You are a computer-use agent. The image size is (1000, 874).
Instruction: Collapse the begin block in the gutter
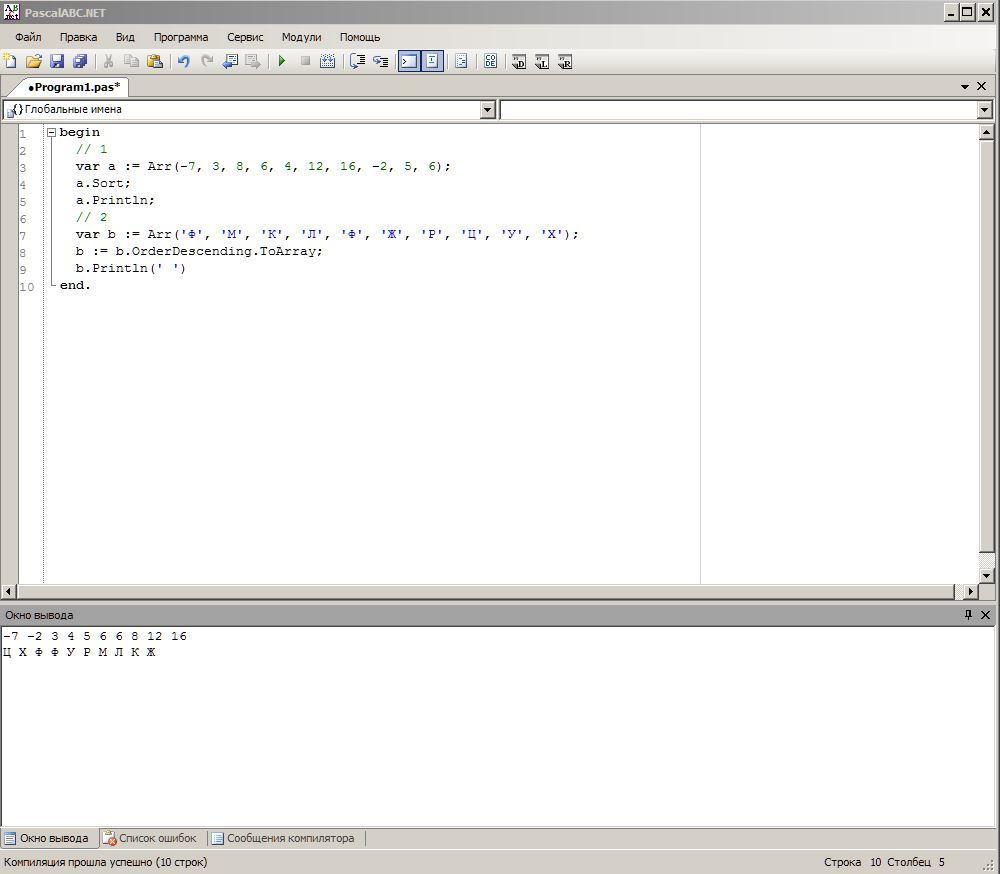[51, 132]
